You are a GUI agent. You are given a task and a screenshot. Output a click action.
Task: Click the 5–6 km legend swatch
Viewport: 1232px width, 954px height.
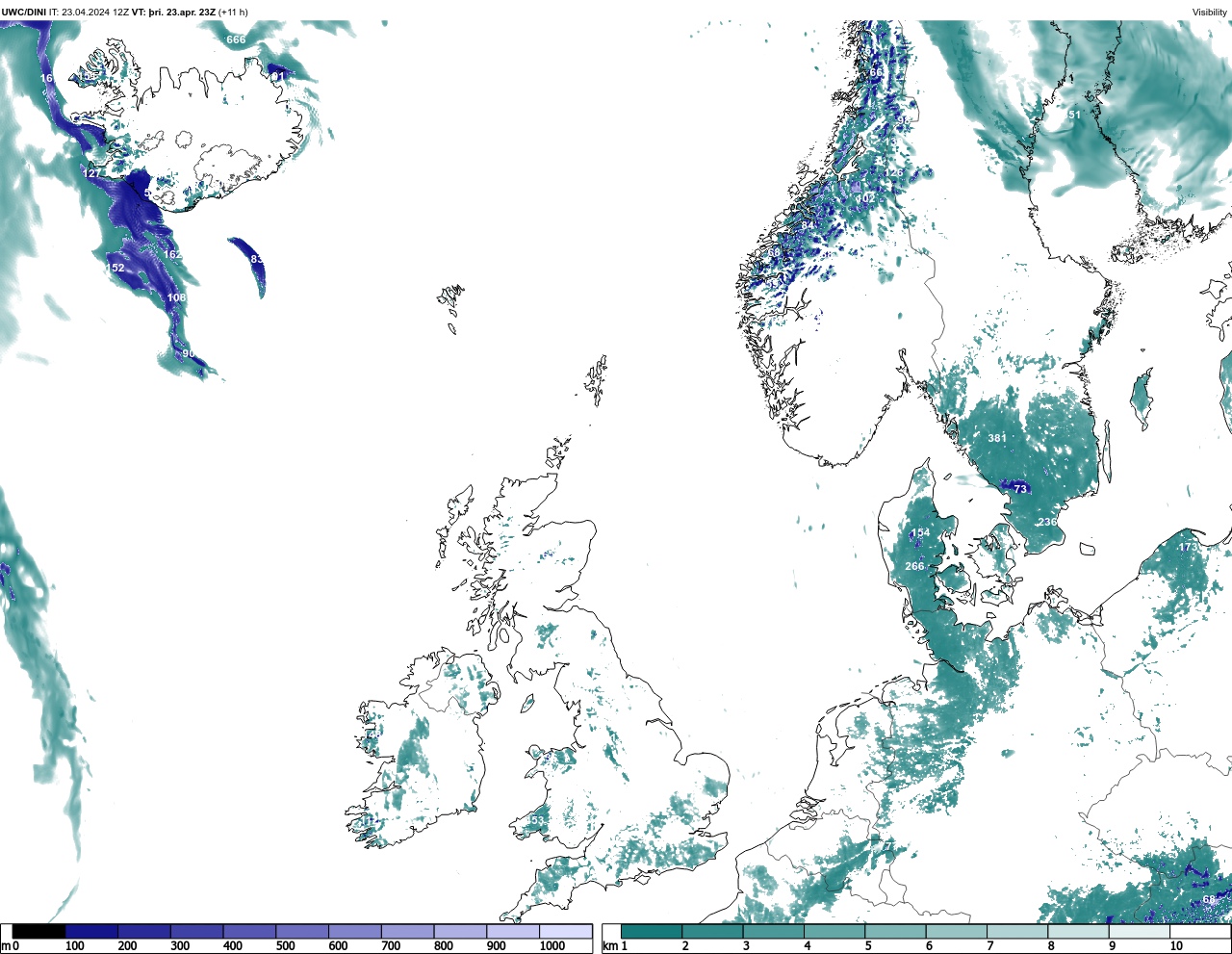[x=895, y=931]
